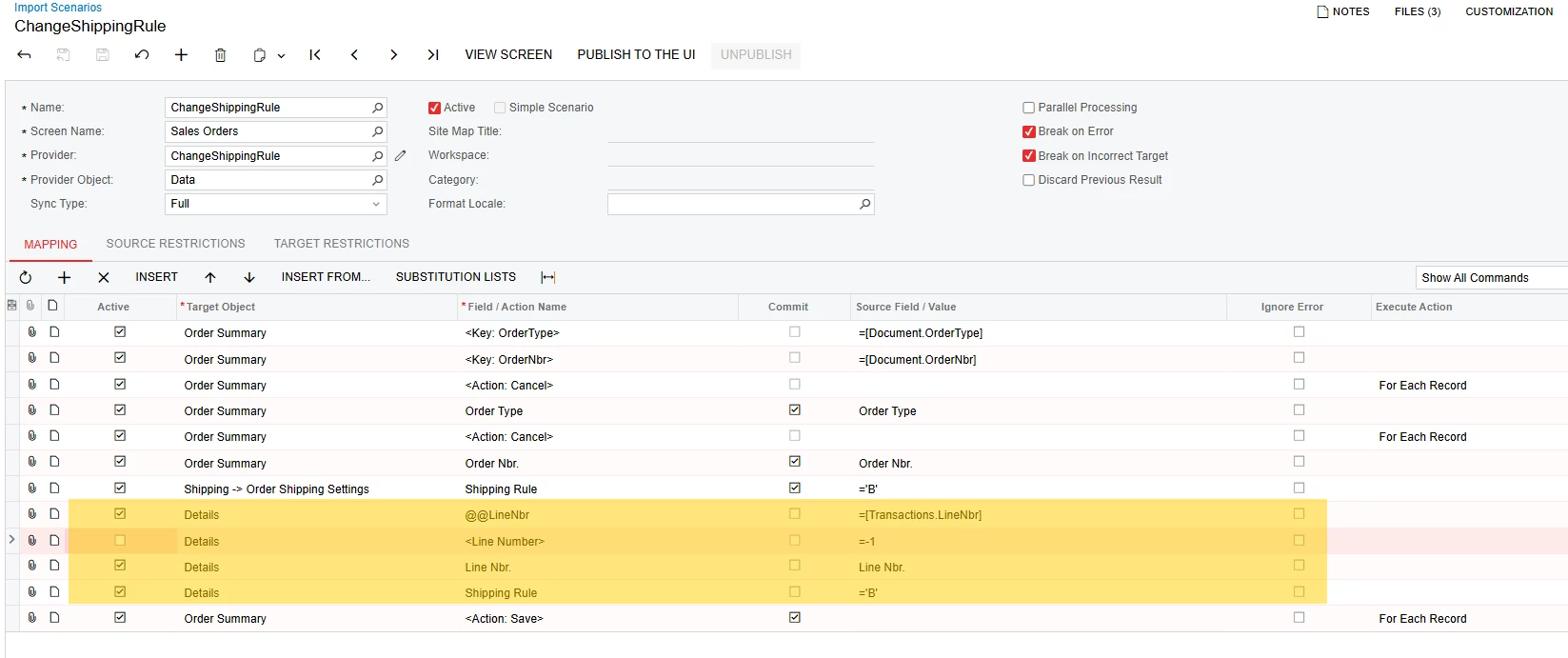Delete mapping row with X icon

(104, 277)
